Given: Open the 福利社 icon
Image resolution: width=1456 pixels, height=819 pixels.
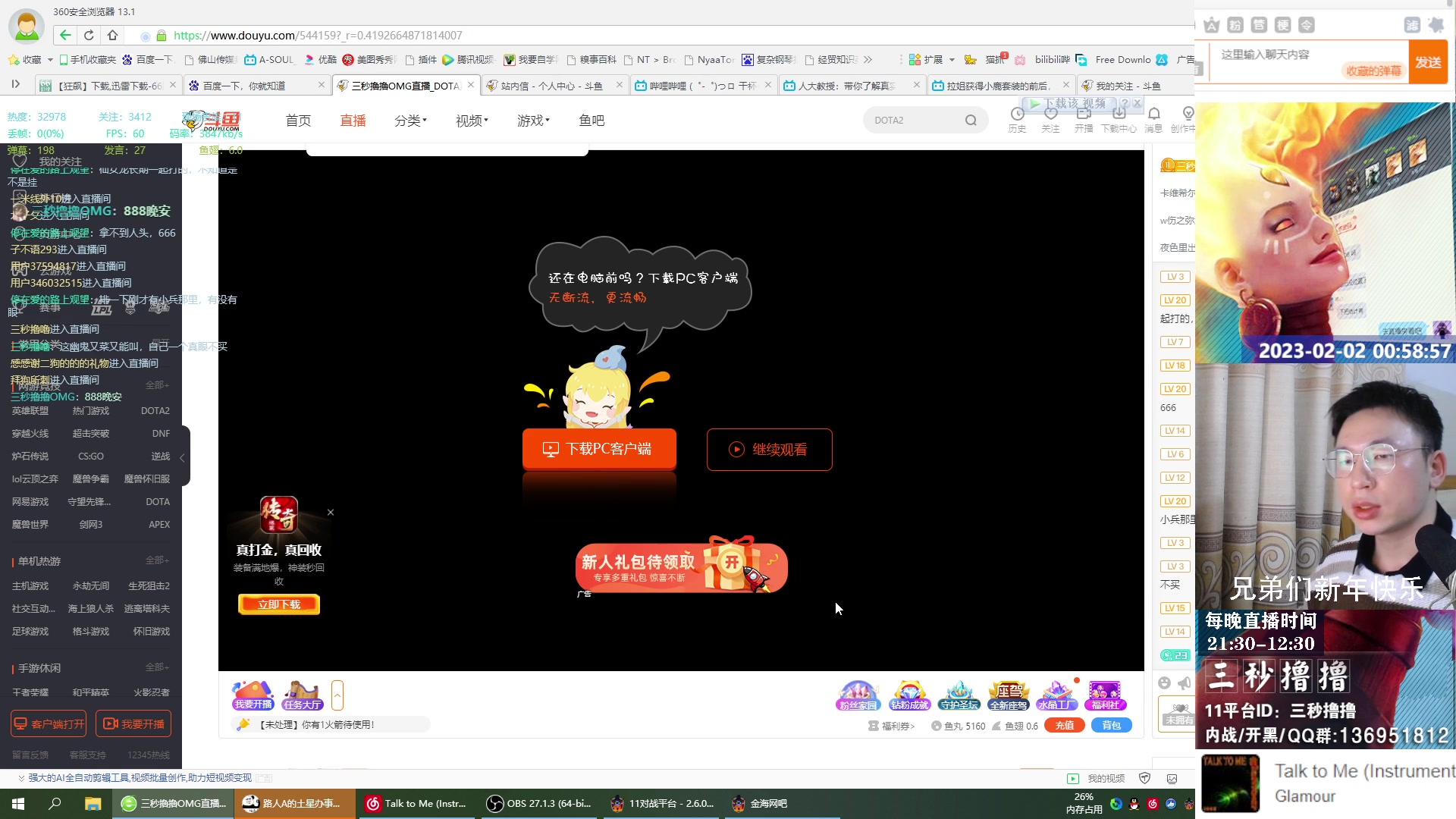Looking at the screenshot, I should tap(1106, 695).
